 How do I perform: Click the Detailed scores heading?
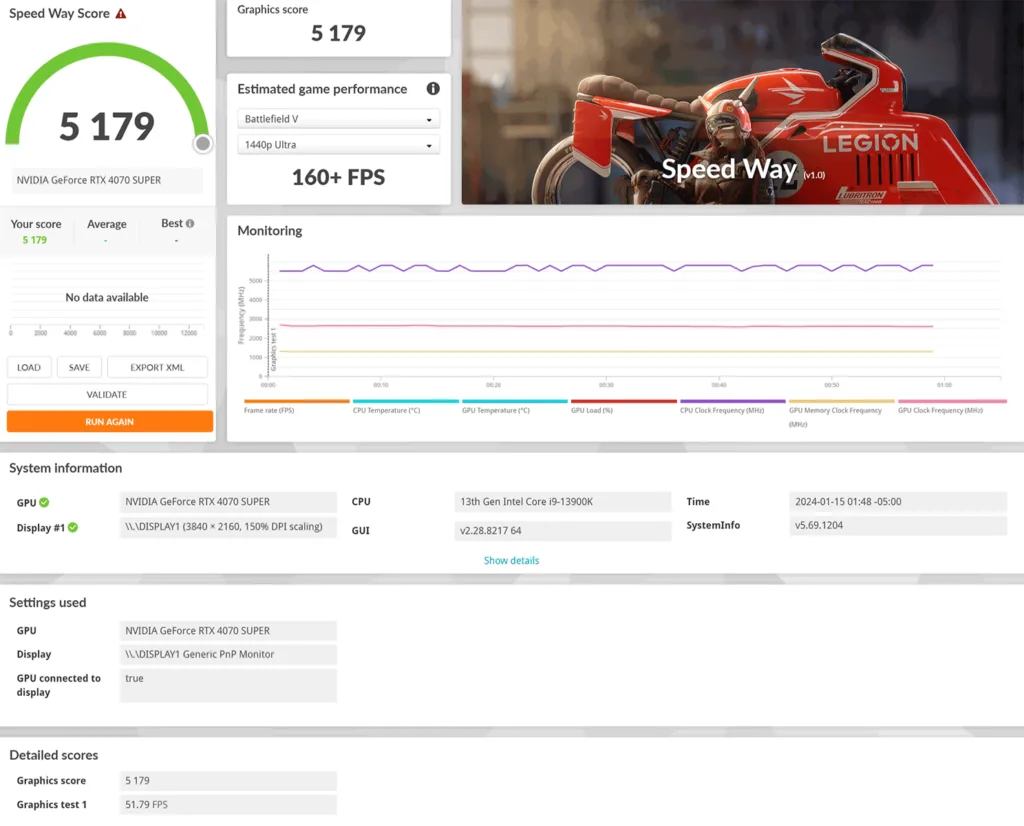point(54,755)
